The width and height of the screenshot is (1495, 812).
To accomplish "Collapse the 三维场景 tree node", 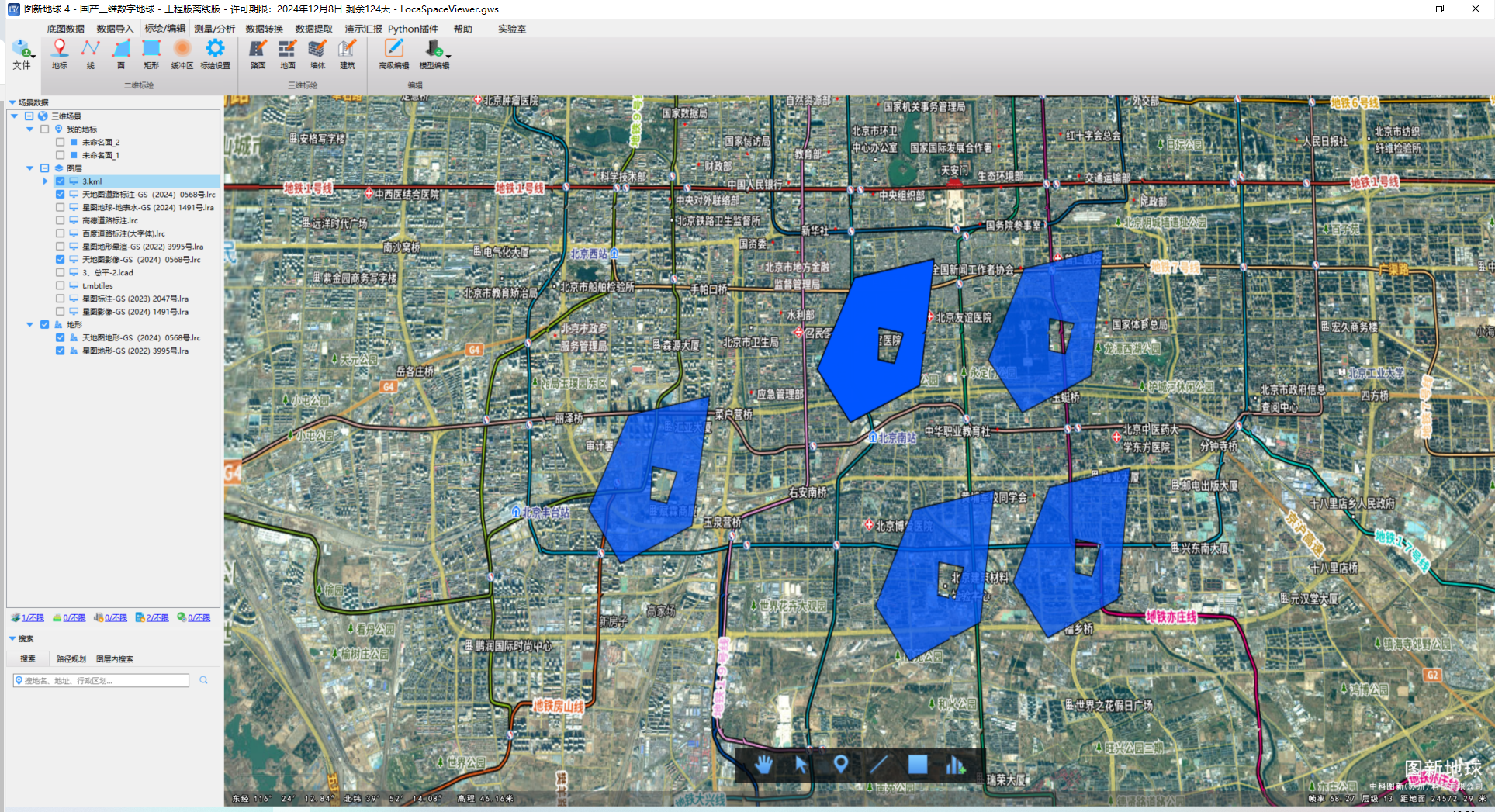I will pos(14,116).
